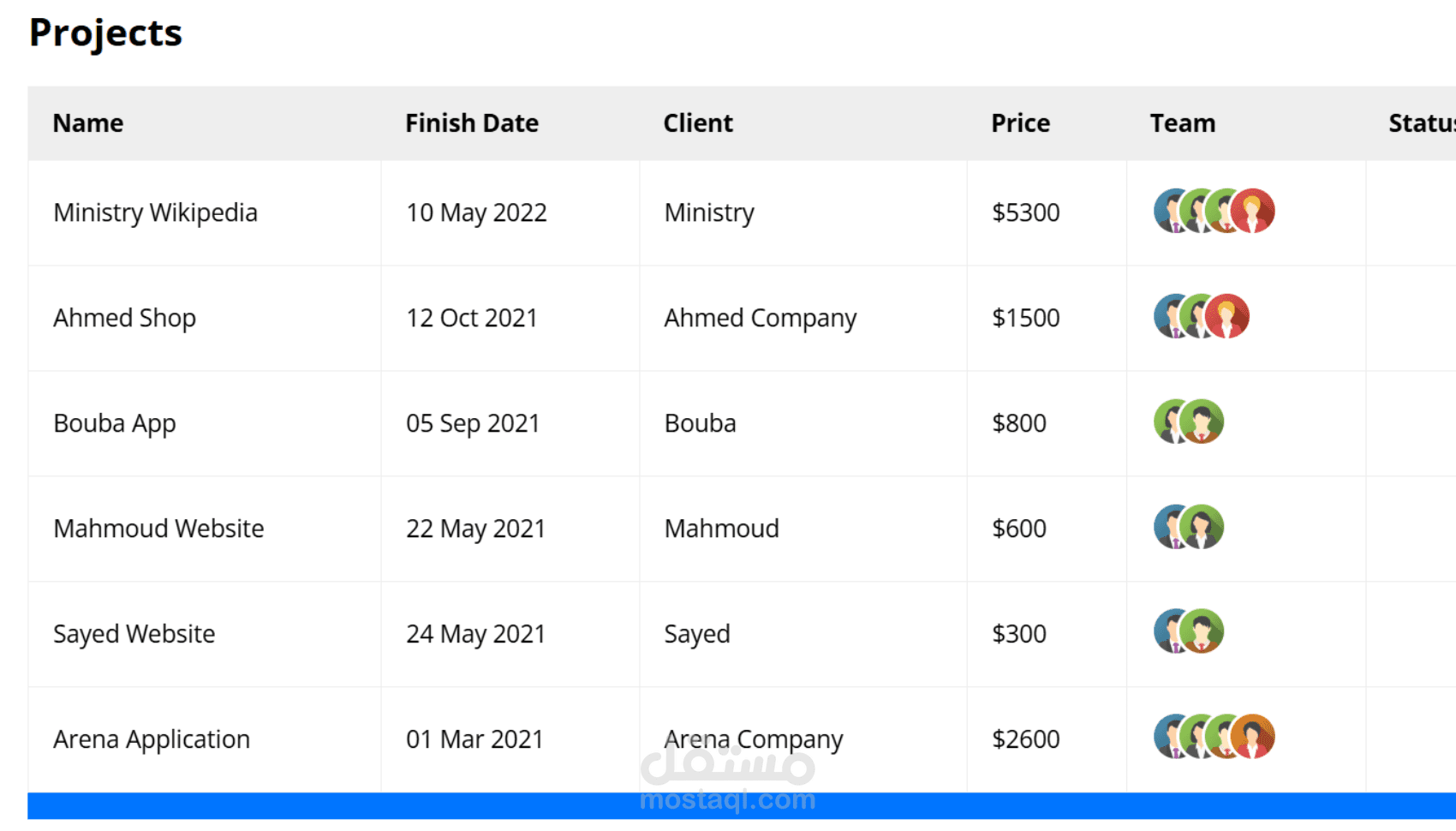Click the $2600 price cell
1456x831 pixels.
click(1025, 739)
